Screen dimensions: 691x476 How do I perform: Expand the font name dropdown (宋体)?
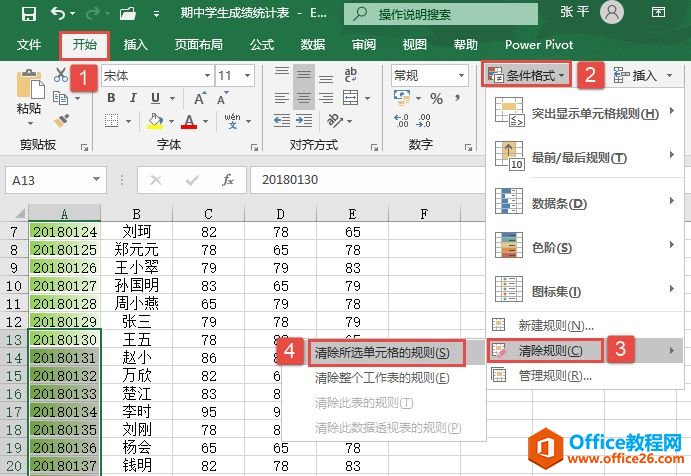pos(204,76)
